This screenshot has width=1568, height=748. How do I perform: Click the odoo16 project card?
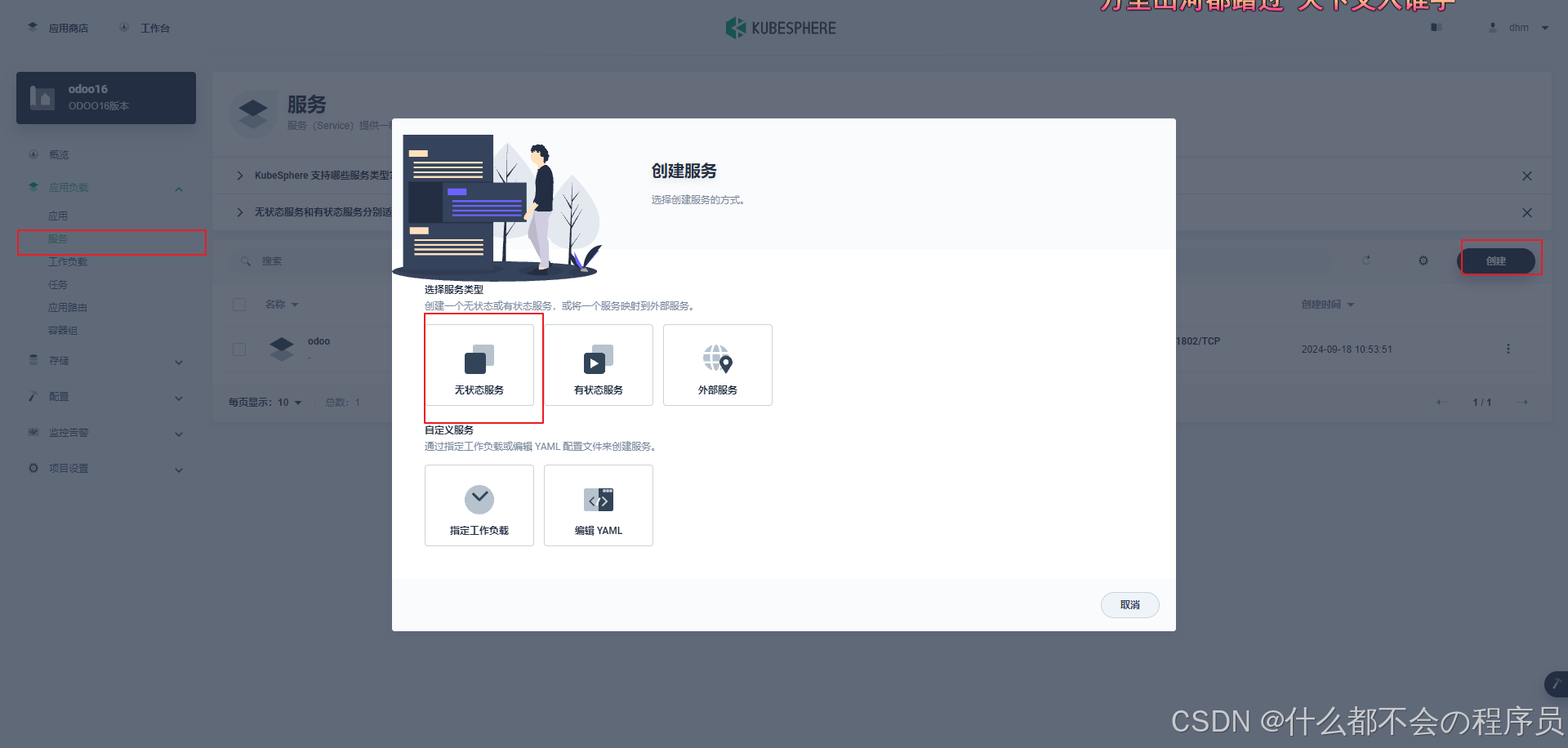106,98
